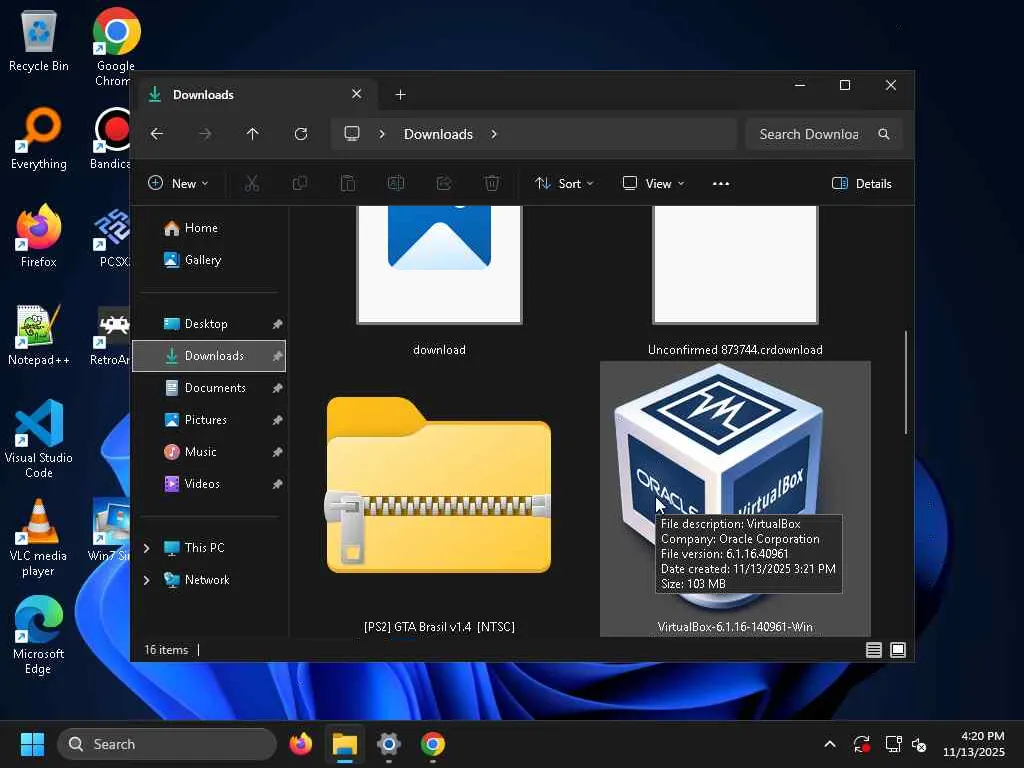This screenshot has width=1024, height=768.
Task: Add a new File Explorer tab
Action: [400, 95]
